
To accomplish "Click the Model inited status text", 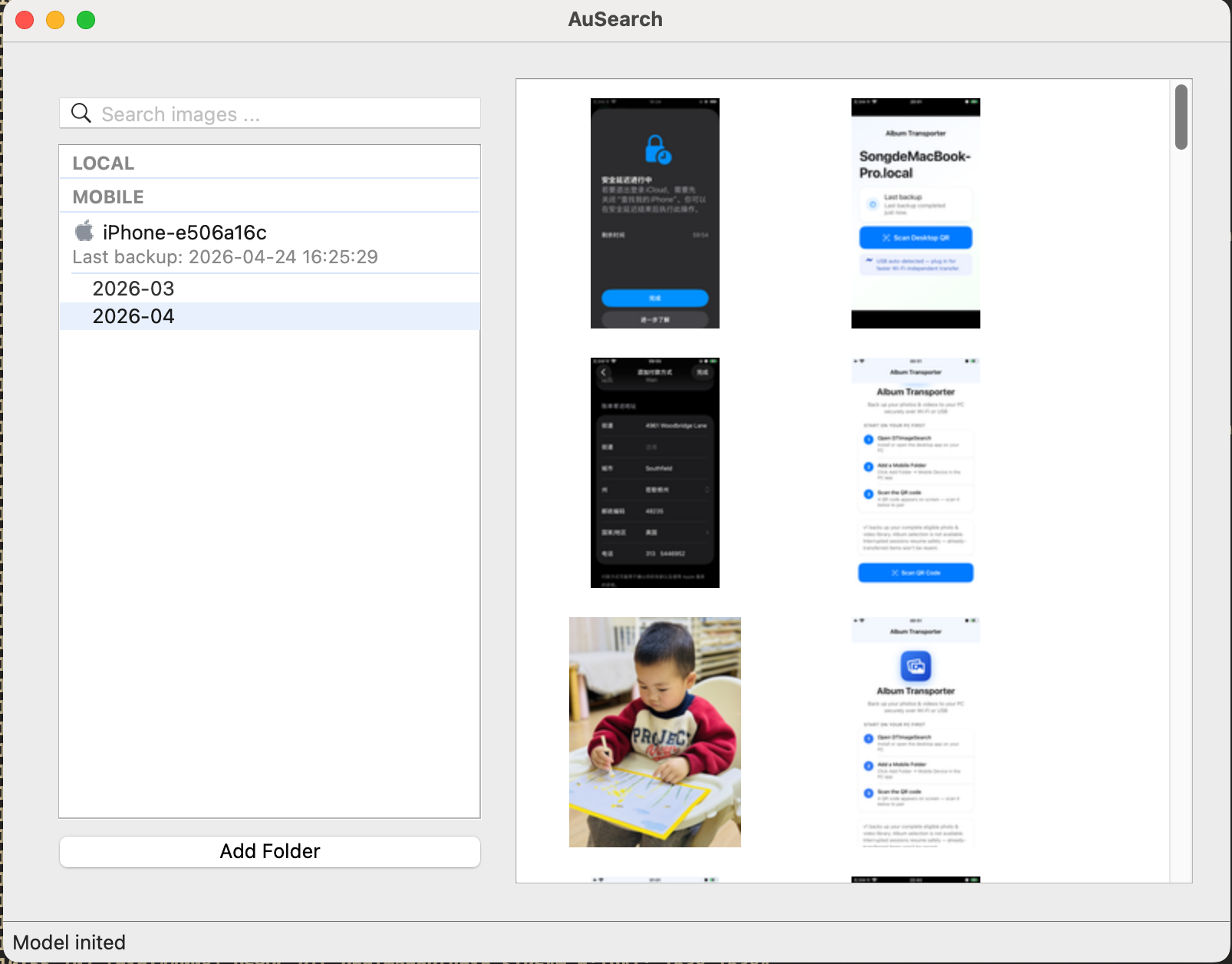I will coord(69,943).
